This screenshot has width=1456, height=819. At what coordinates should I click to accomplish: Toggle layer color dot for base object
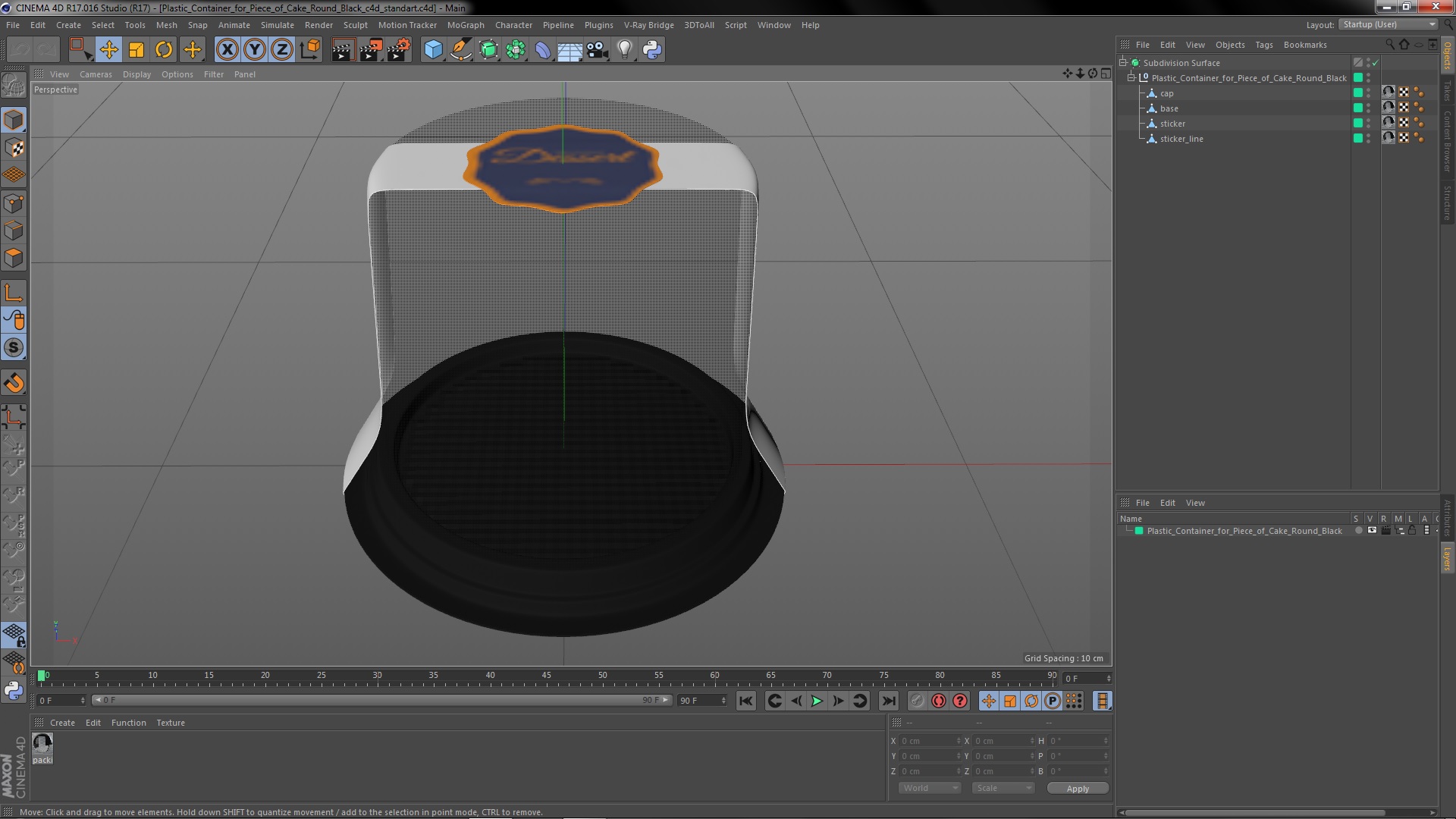click(1358, 108)
